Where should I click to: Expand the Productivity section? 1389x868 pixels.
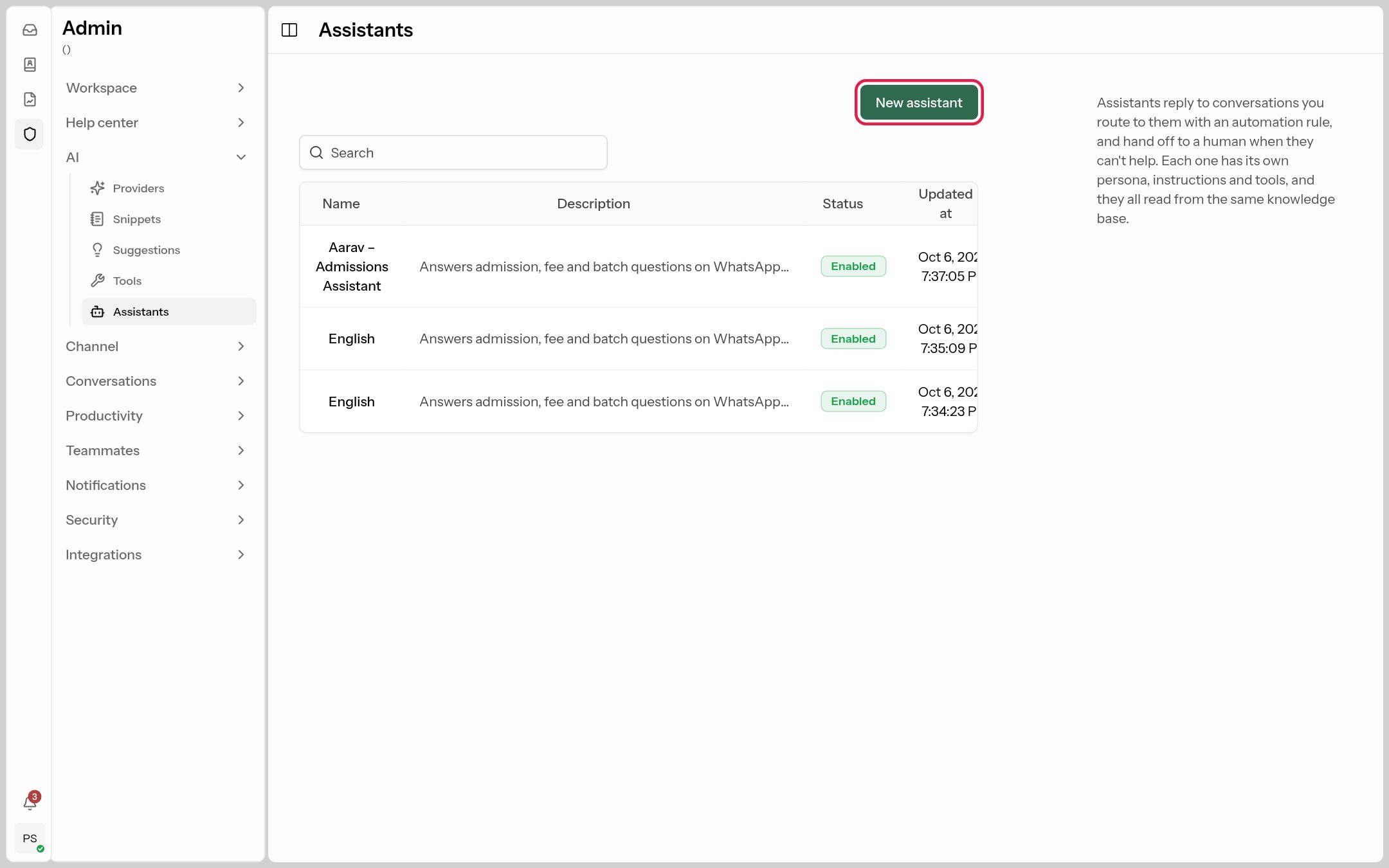click(x=156, y=415)
